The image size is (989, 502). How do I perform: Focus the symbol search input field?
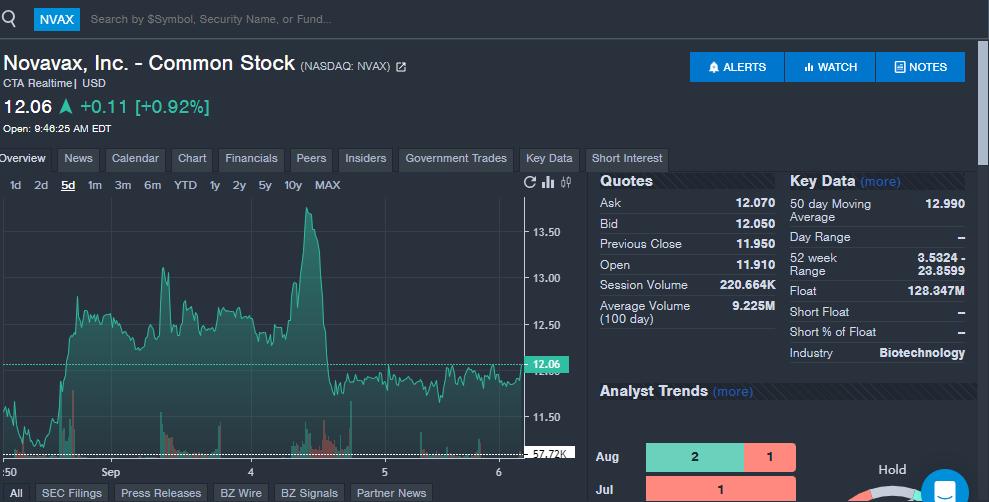211,20
